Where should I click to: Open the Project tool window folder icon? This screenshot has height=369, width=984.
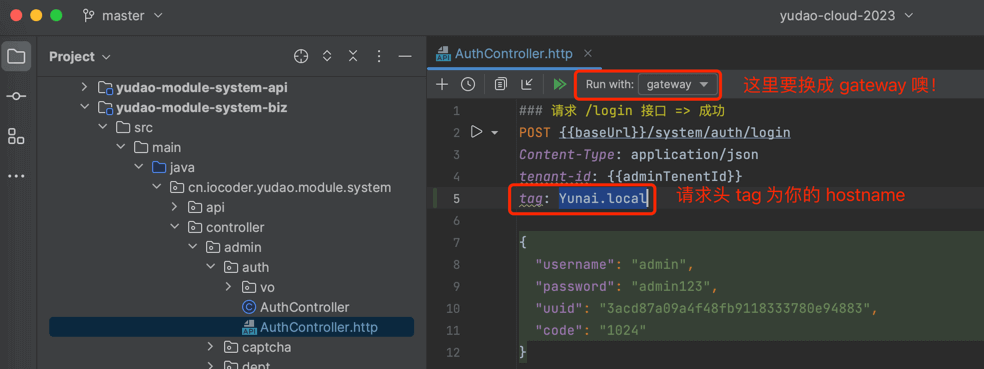(16, 57)
